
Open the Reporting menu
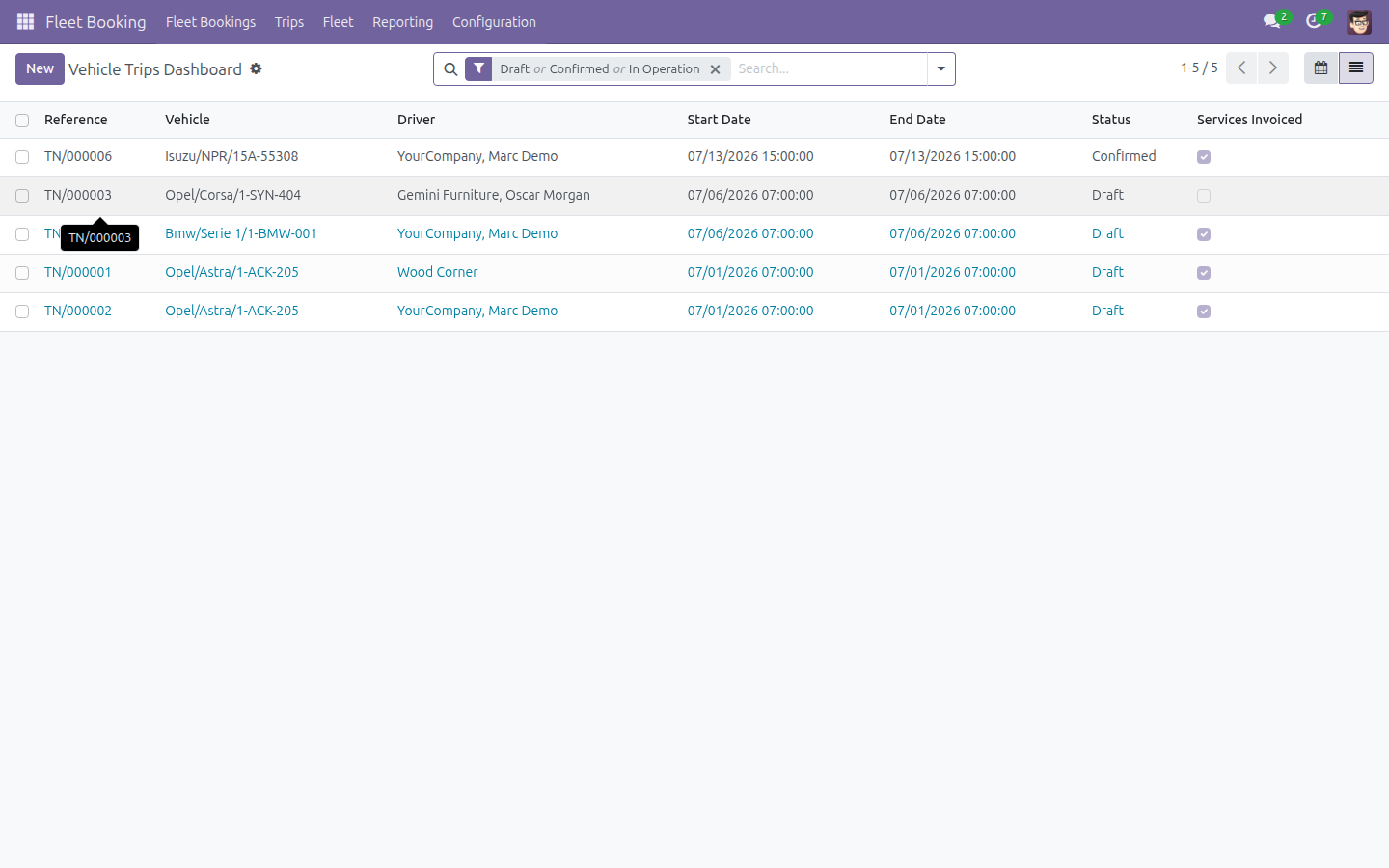click(x=402, y=22)
